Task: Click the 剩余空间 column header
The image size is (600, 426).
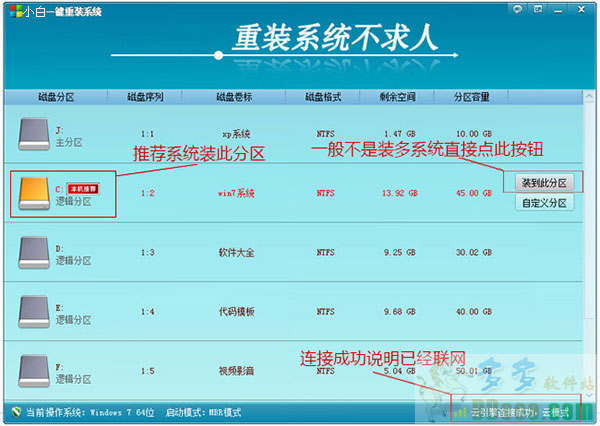Action: [x=397, y=97]
